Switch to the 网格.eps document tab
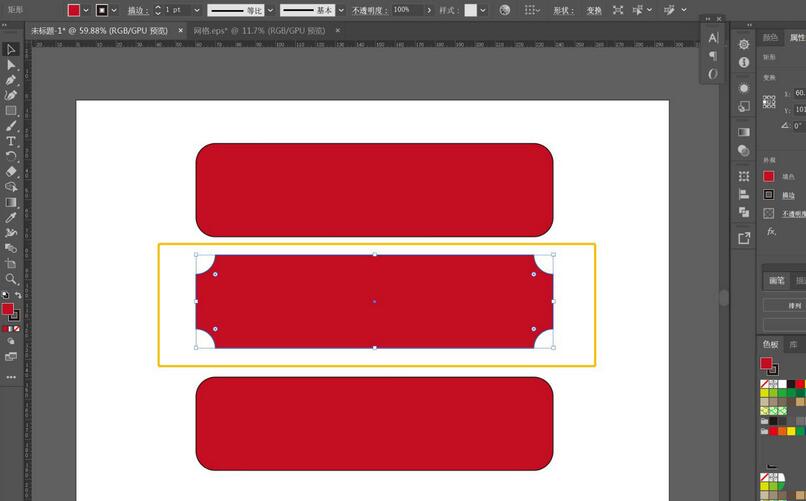806x501 pixels. coord(259,31)
